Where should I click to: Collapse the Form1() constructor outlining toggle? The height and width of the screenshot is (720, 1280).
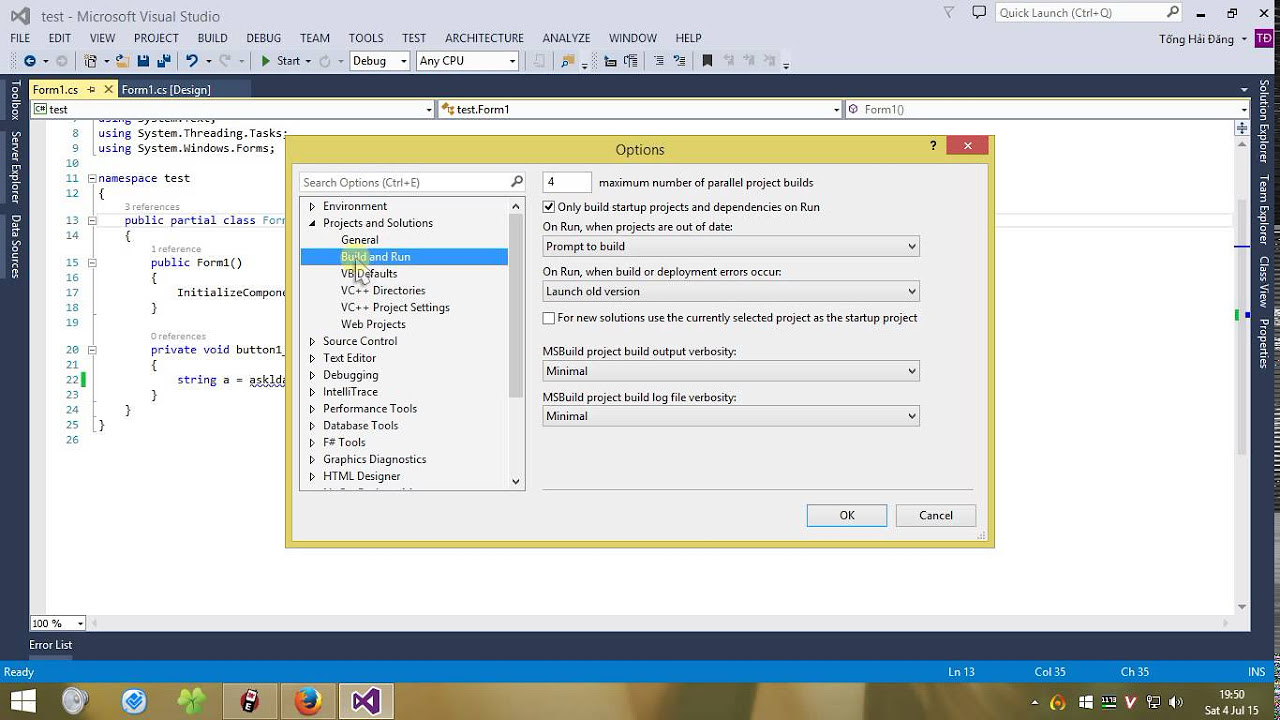coord(91,263)
